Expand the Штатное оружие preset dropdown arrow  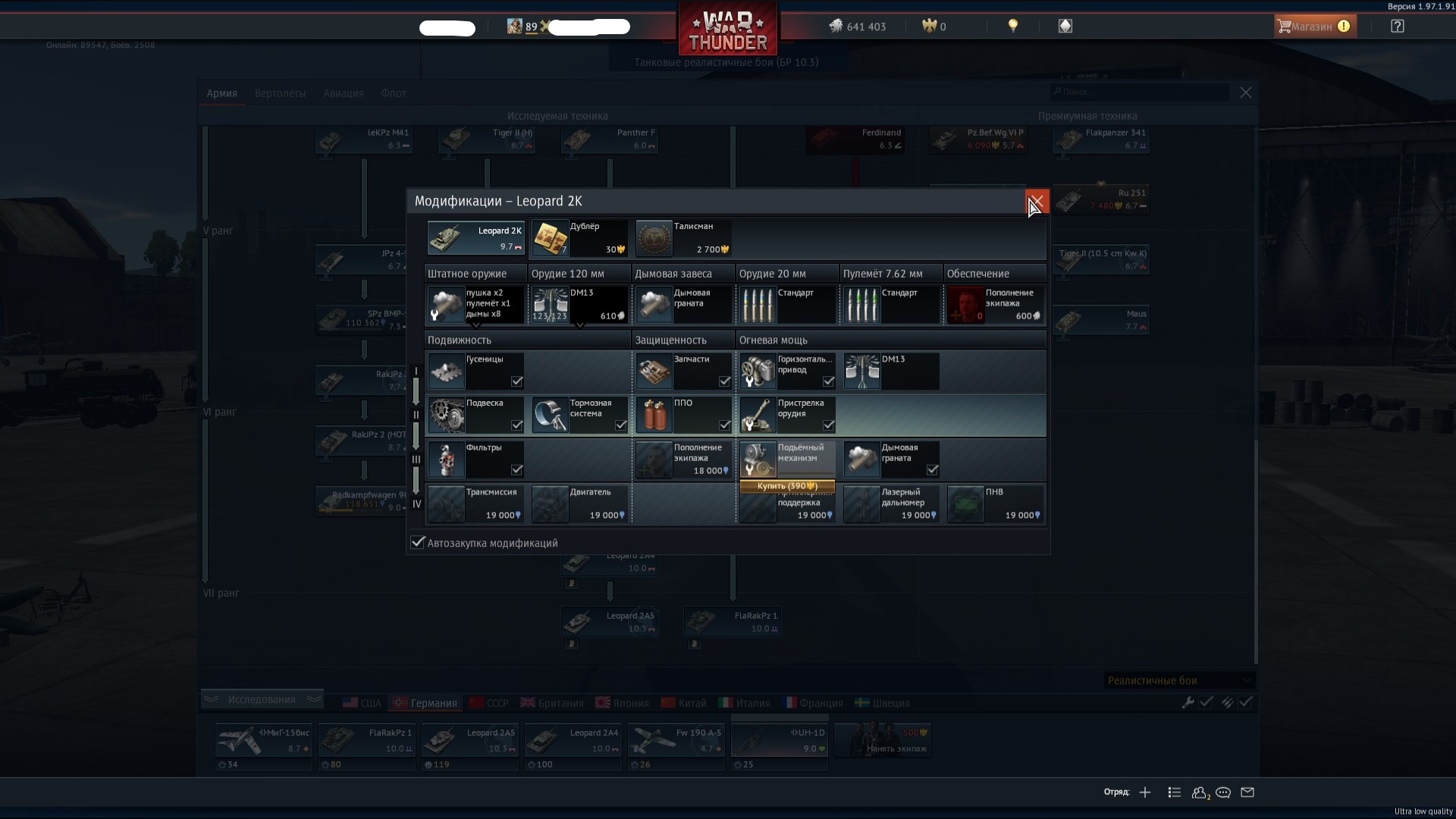pos(476,325)
